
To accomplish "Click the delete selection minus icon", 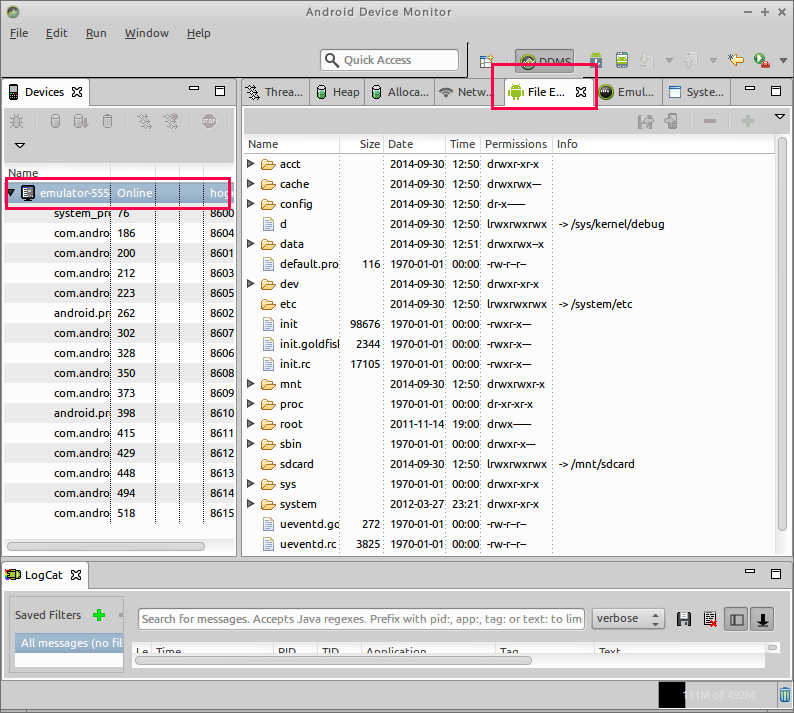I will coord(710,121).
